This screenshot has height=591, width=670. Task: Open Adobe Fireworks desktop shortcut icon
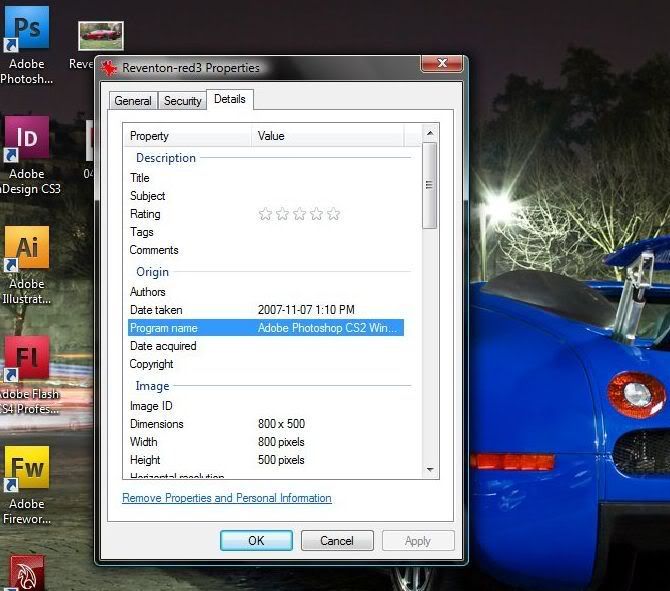27,468
